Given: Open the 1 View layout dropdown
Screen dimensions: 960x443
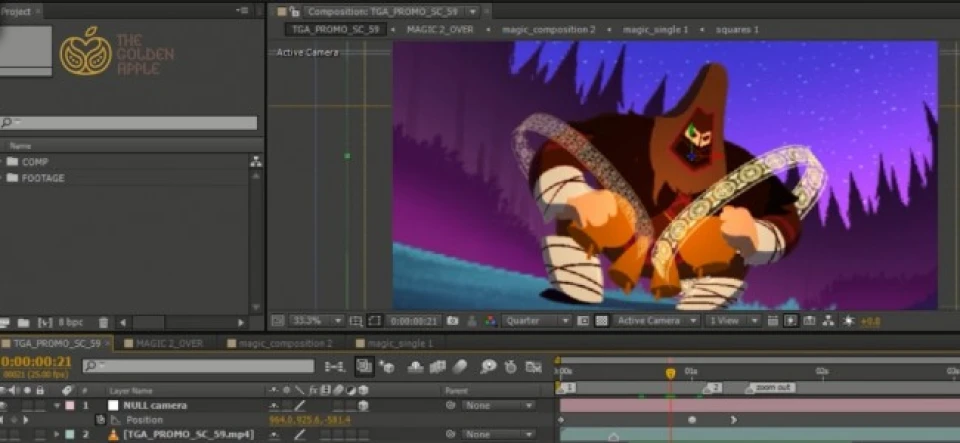Looking at the screenshot, I should click(733, 321).
